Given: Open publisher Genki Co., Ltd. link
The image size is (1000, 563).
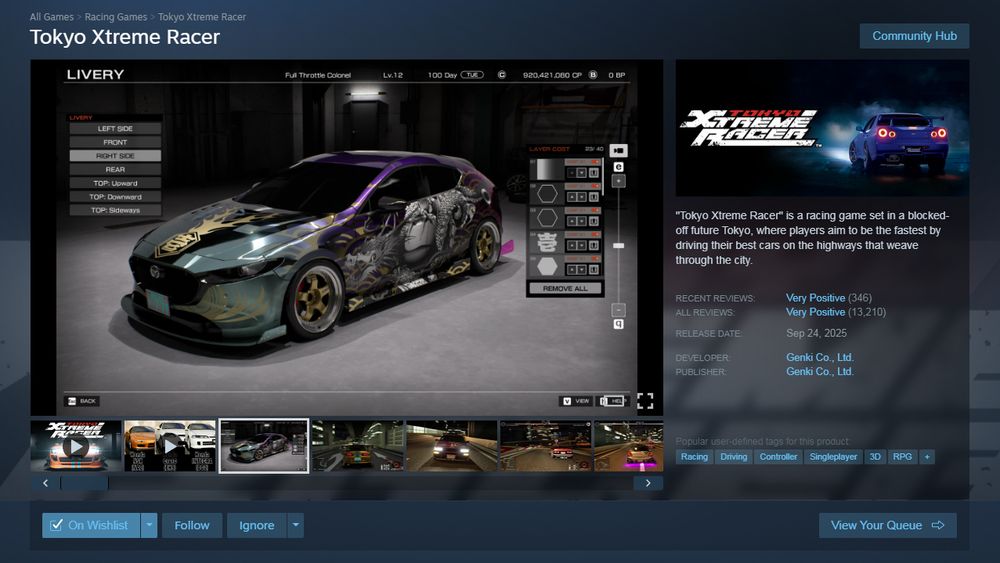Looking at the screenshot, I should (820, 371).
